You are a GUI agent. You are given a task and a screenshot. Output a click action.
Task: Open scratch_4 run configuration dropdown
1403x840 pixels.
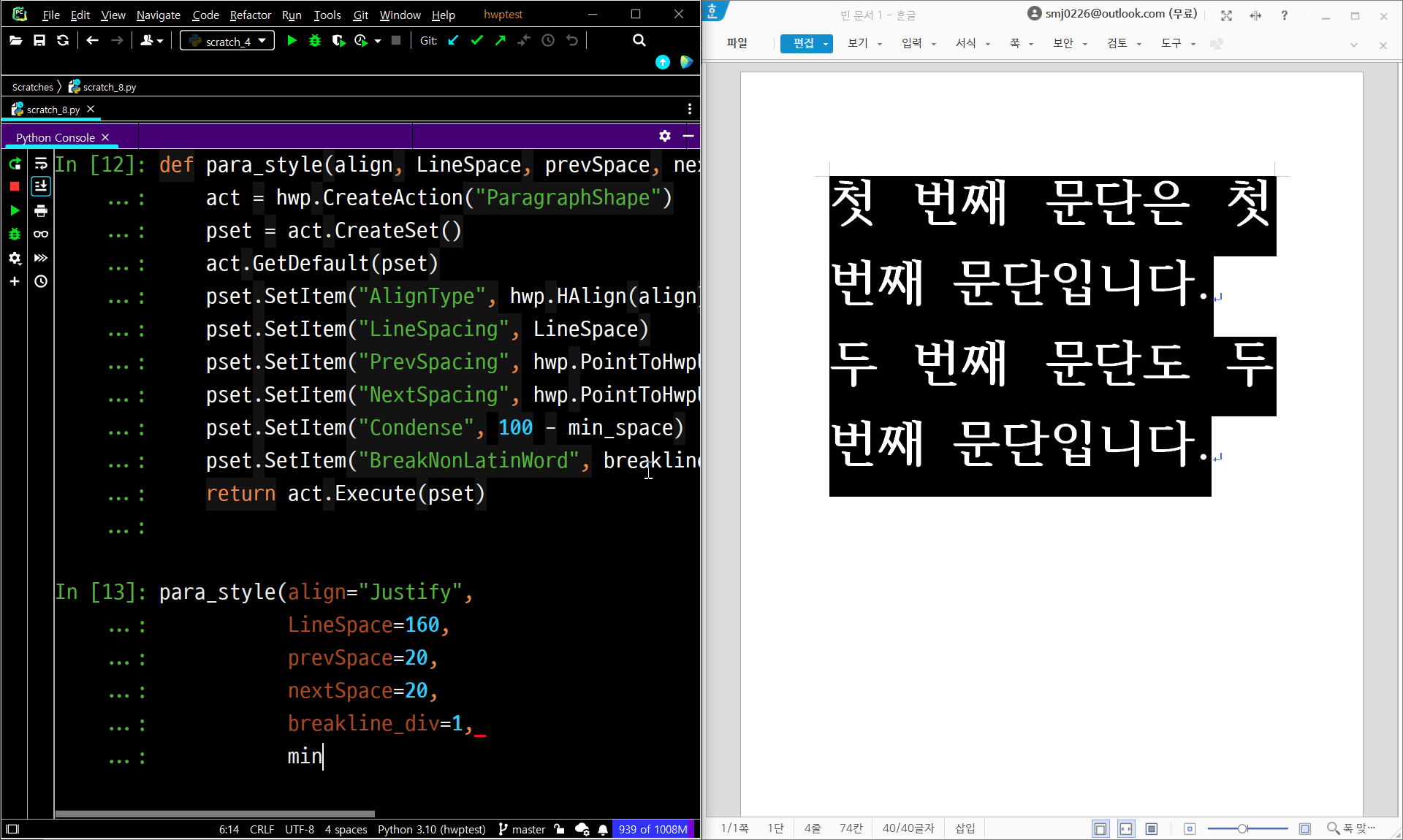227,41
